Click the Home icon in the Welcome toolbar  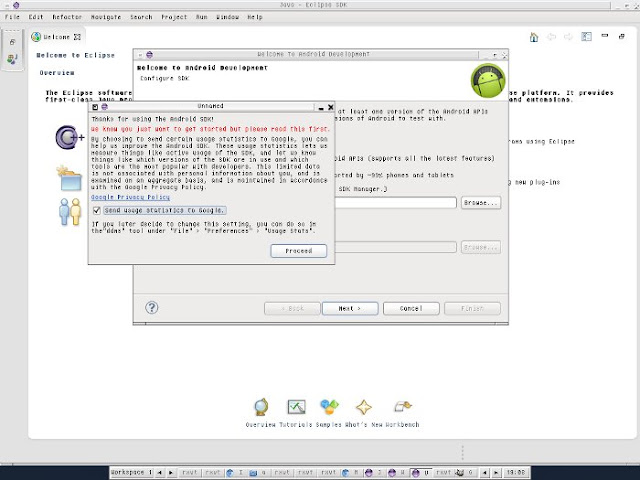533,37
